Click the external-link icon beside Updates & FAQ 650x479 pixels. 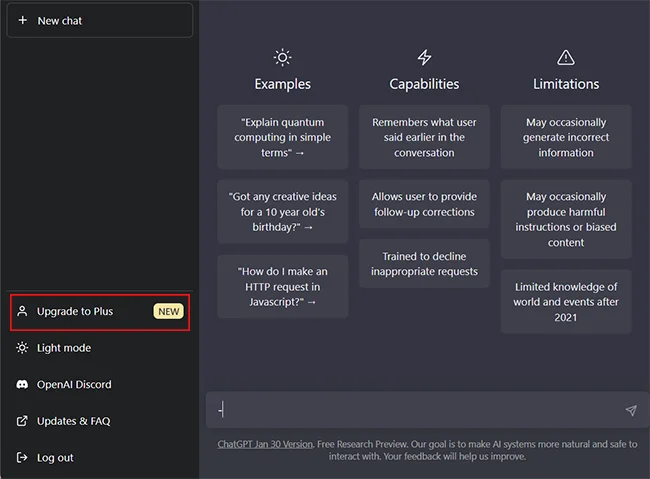tap(22, 421)
